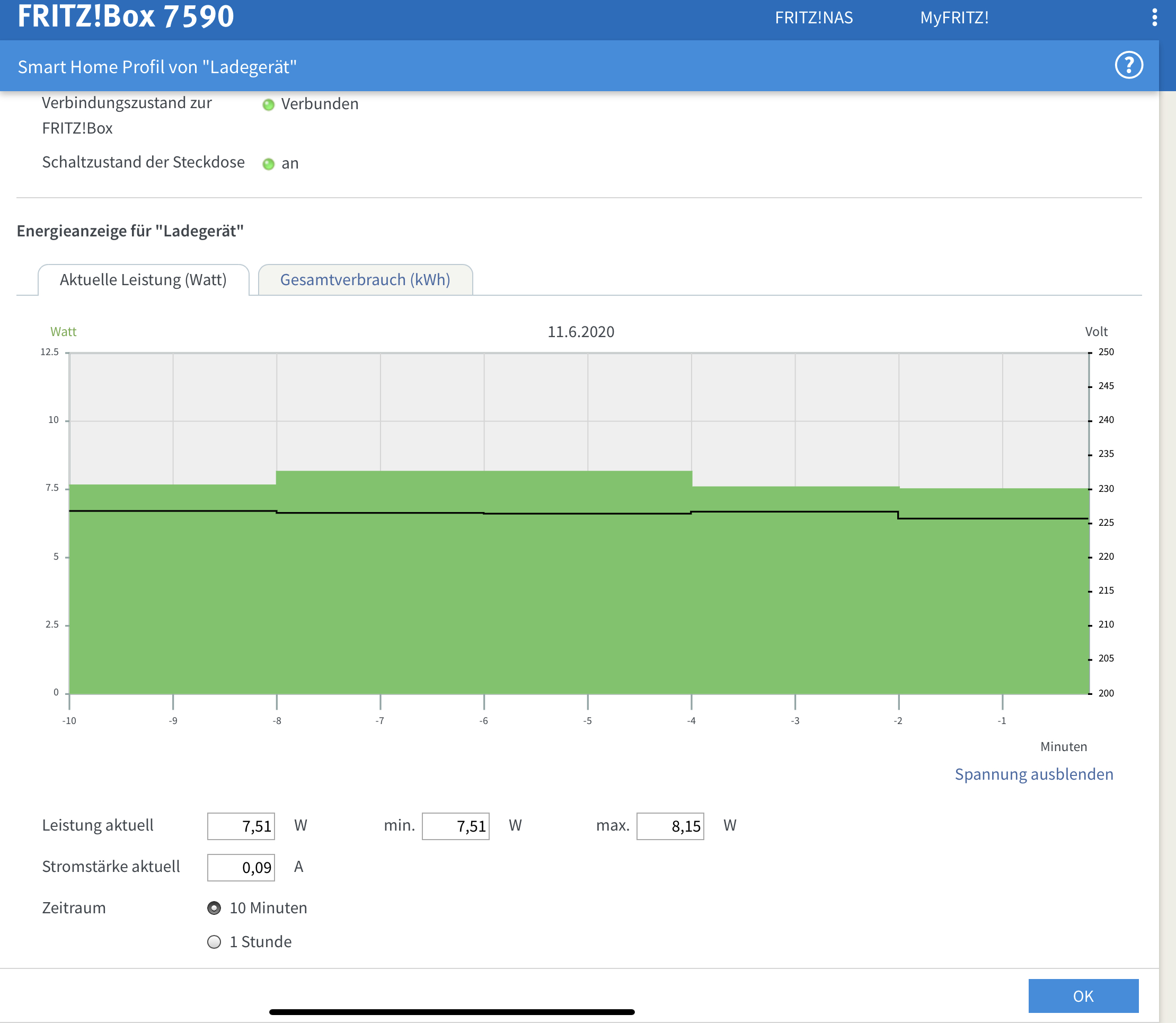Open the help question mark icon
This screenshot has width=1176, height=1023.
pos(1129,65)
